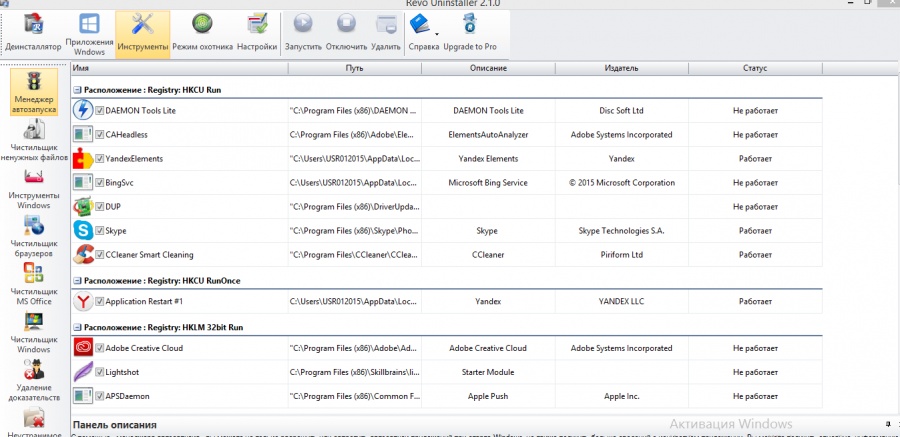
Task: Sort by the Описание column header
Action: [x=488, y=68]
